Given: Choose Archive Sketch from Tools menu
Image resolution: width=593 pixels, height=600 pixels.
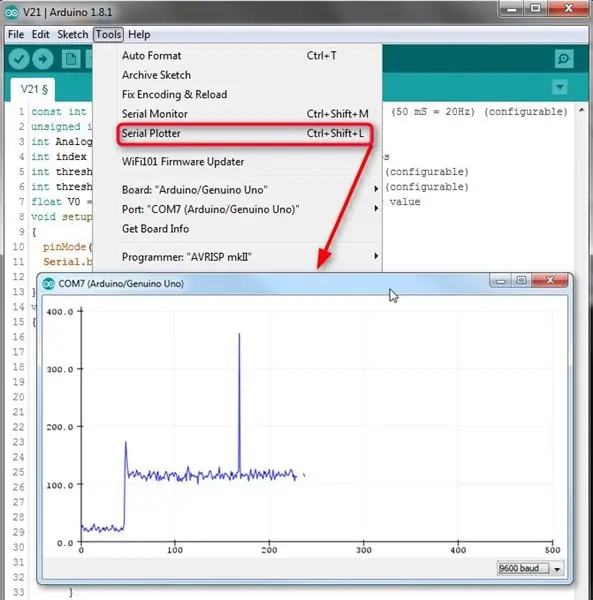Looking at the screenshot, I should [237, 75].
